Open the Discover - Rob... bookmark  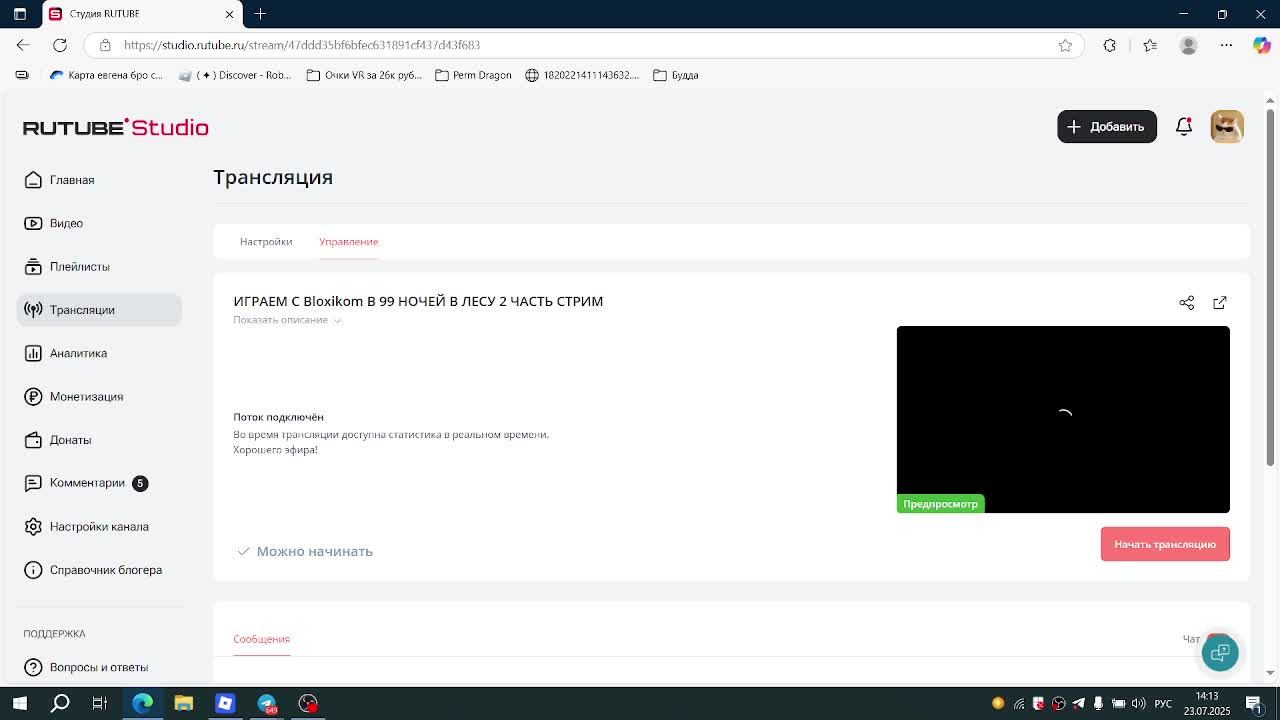tap(235, 75)
